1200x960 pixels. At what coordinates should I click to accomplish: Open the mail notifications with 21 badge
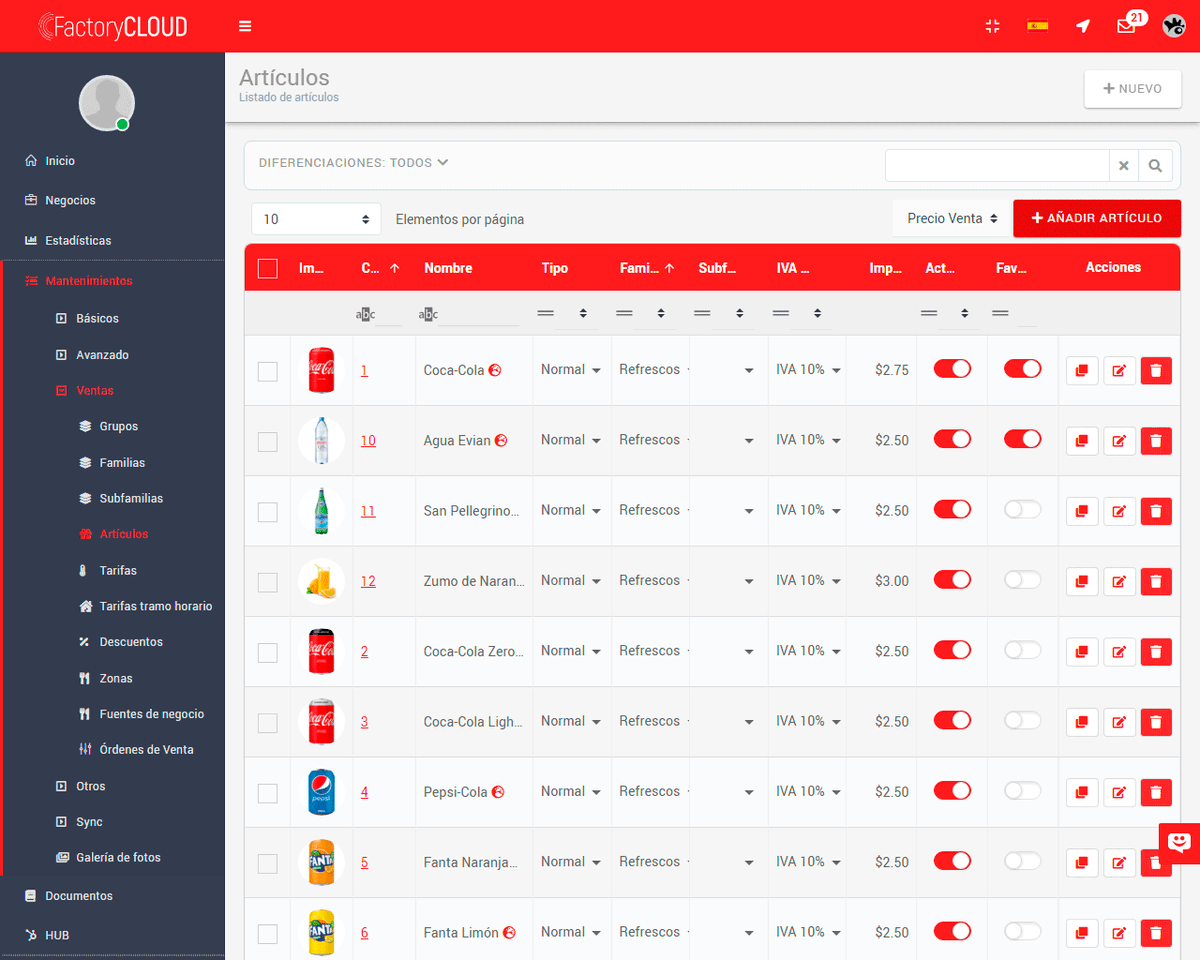pyautogui.click(x=1127, y=26)
